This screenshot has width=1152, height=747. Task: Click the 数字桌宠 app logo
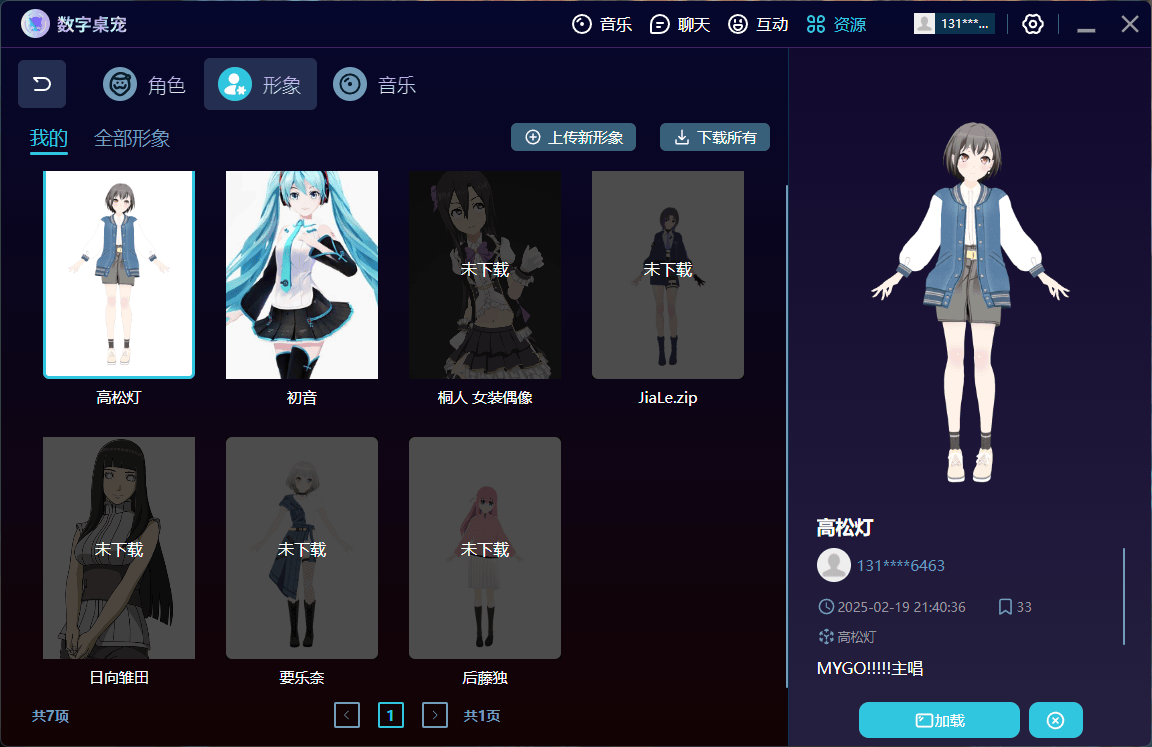coord(35,24)
